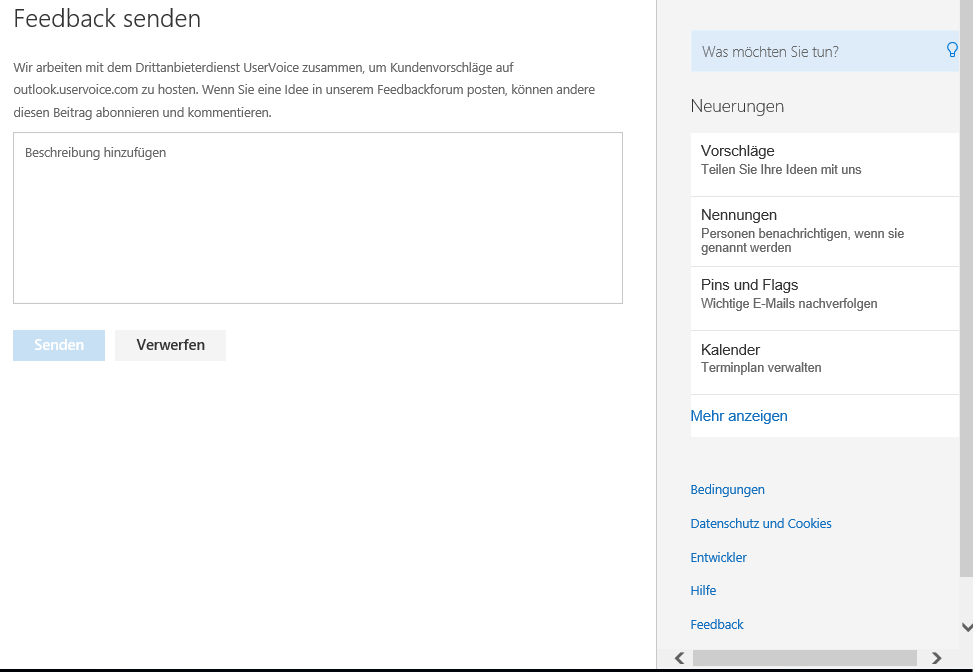Click the horizontal scrollbar left arrow
This screenshot has width=973, height=672.
(679, 658)
